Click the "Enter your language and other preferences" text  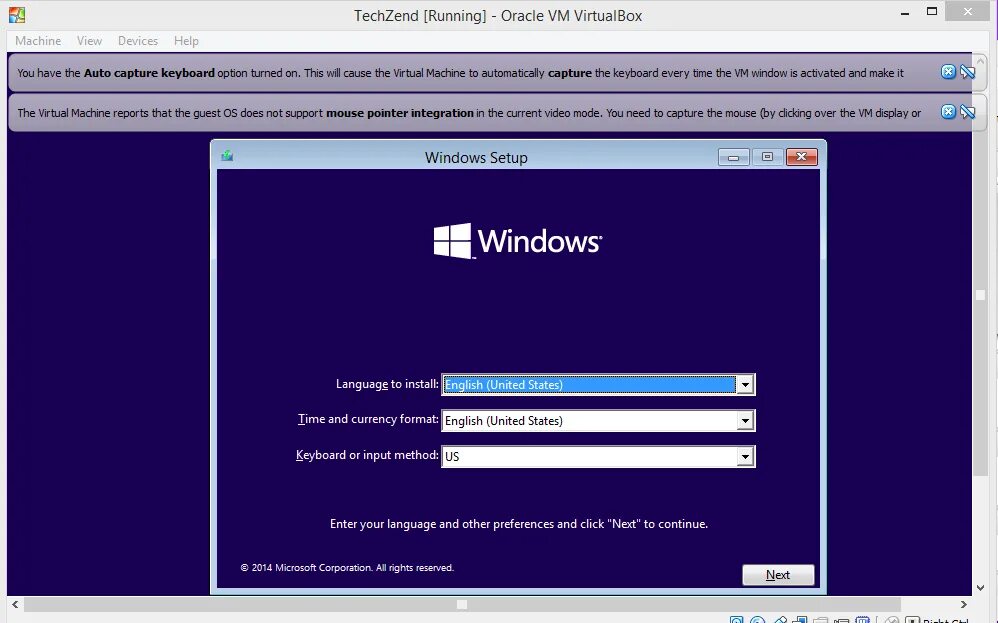[519, 524]
